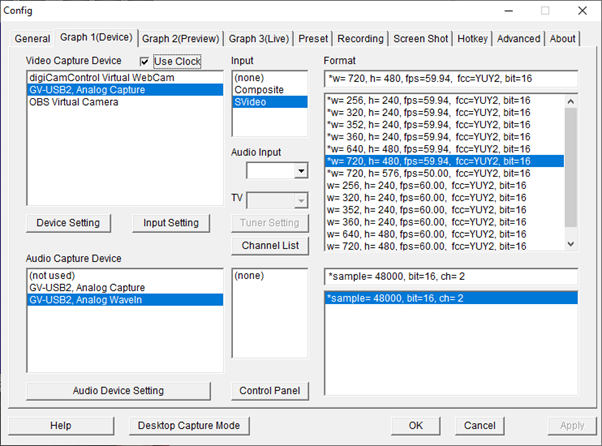Image resolution: width=602 pixels, height=446 pixels.
Task: Select OBS Virtual Camera device
Action: click(68, 102)
